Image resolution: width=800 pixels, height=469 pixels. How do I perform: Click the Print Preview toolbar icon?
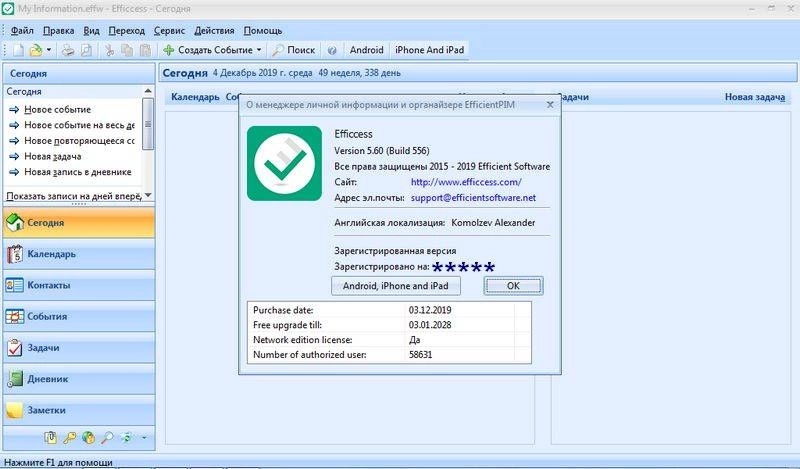point(87,50)
